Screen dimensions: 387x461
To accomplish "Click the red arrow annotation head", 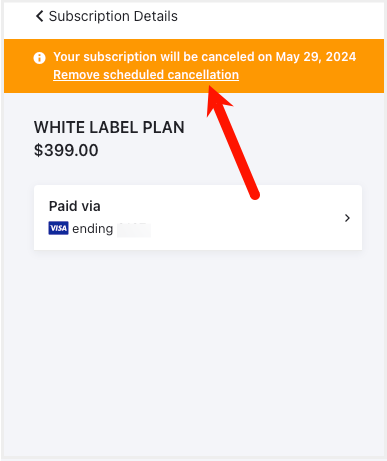I will click(x=216, y=100).
